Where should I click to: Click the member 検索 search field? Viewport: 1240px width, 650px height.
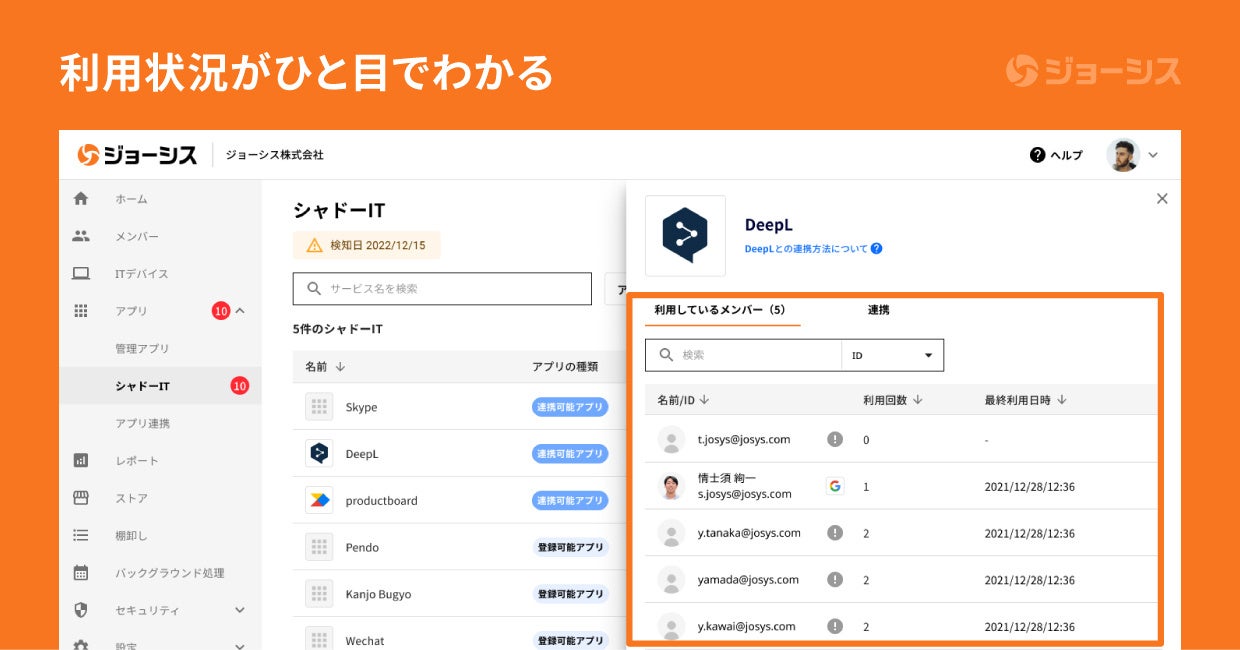743,355
